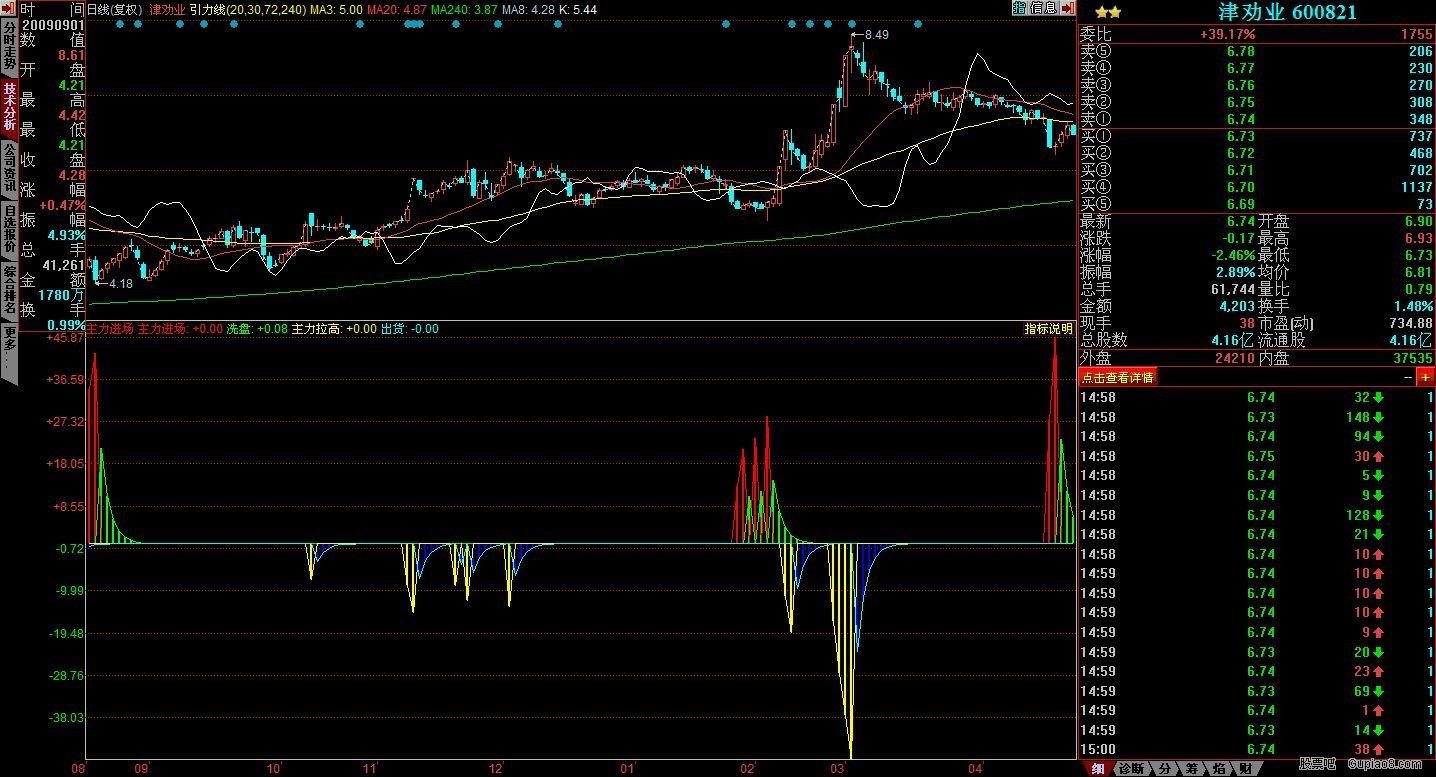The width and height of the screenshot is (1436, 777).
Task: Select the 技术分析 side tab
Action: pyautogui.click(x=9, y=108)
